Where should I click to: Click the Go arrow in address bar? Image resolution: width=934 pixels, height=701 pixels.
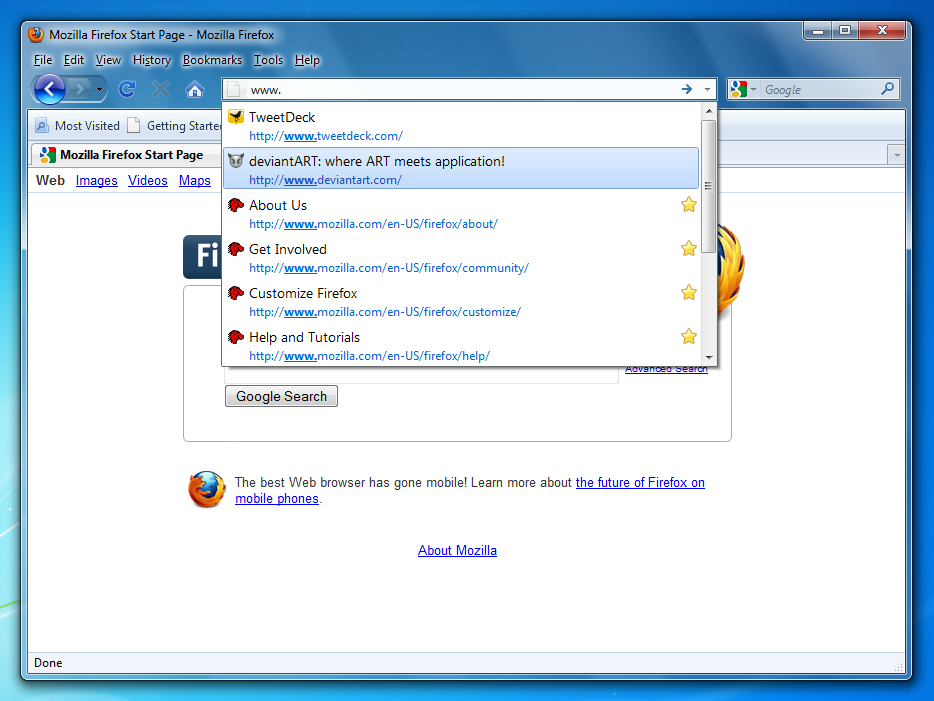687,89
